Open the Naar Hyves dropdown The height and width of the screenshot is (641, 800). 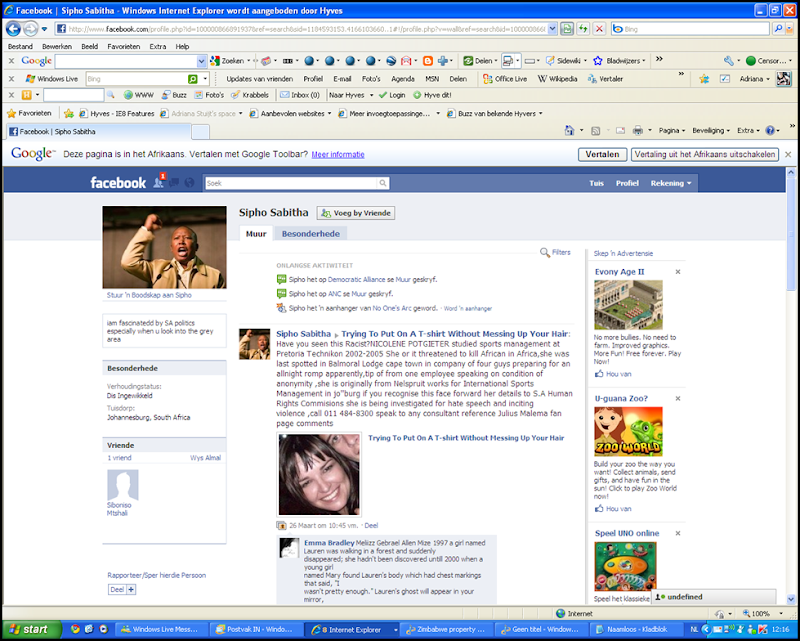coord(352,95)
